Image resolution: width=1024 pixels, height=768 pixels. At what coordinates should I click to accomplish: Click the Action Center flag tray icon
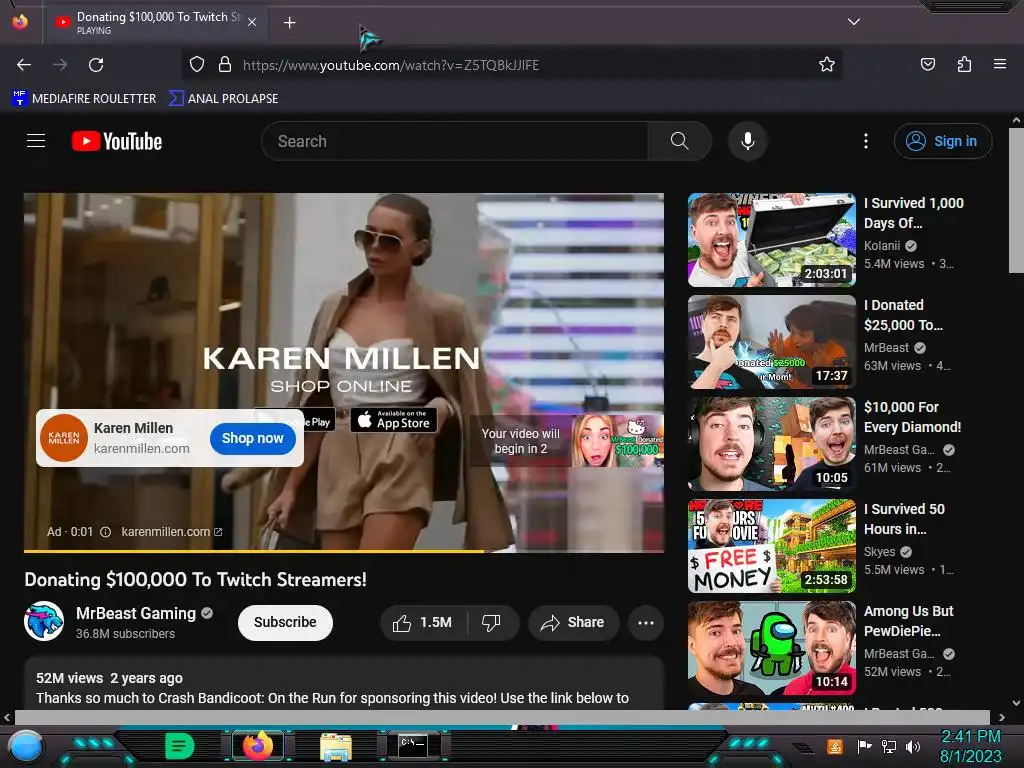[865, 746]
